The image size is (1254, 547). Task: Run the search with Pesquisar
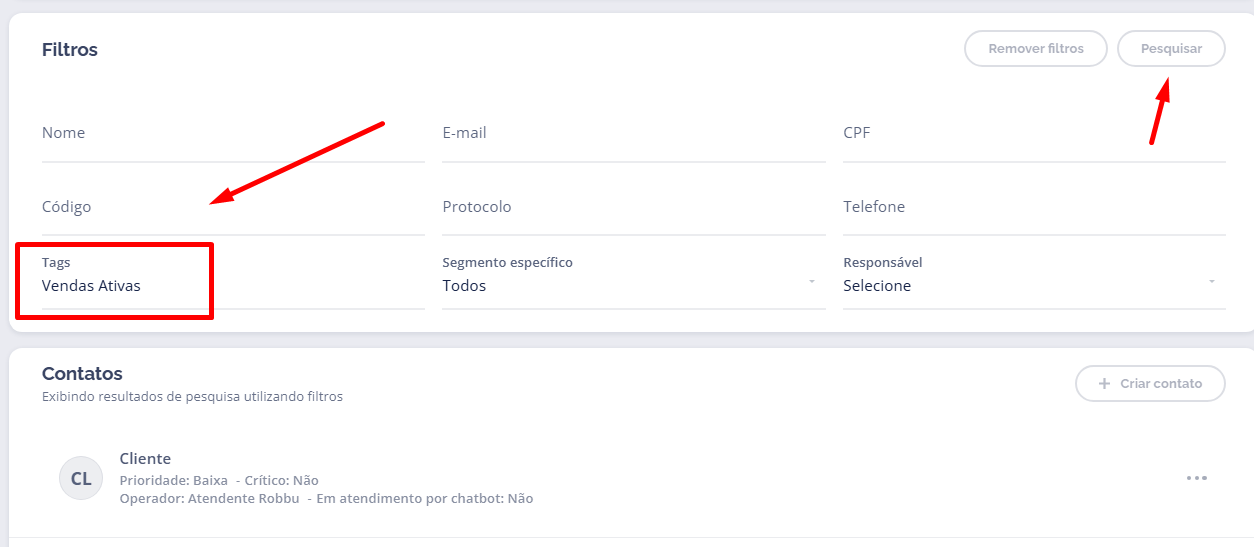coord(1170,49)
